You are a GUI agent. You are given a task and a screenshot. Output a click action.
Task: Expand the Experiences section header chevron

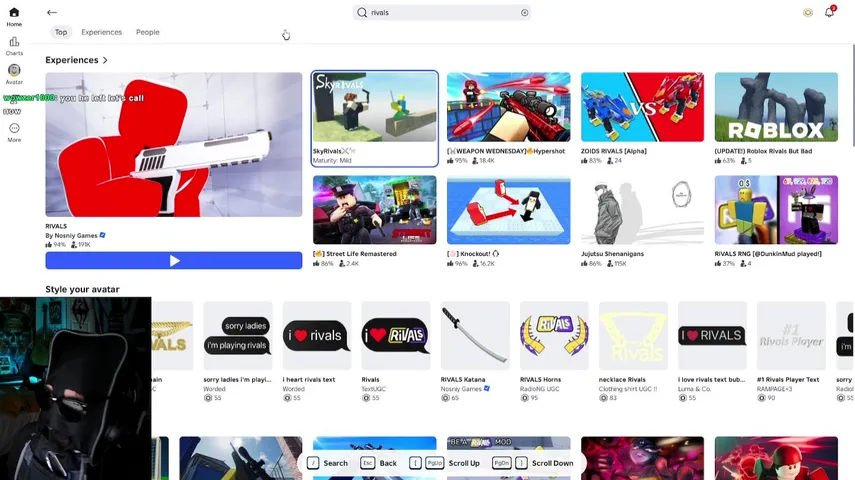click(105, 60)
